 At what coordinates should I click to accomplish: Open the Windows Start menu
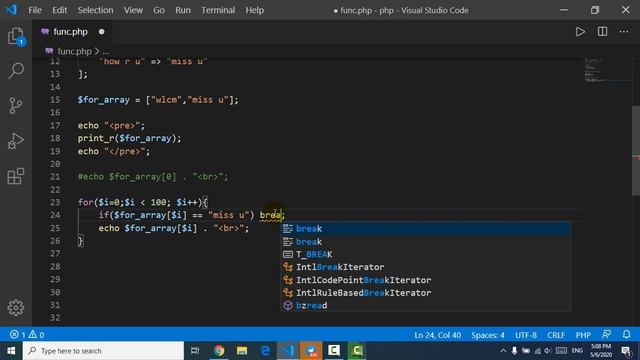[x=11, y=351]
